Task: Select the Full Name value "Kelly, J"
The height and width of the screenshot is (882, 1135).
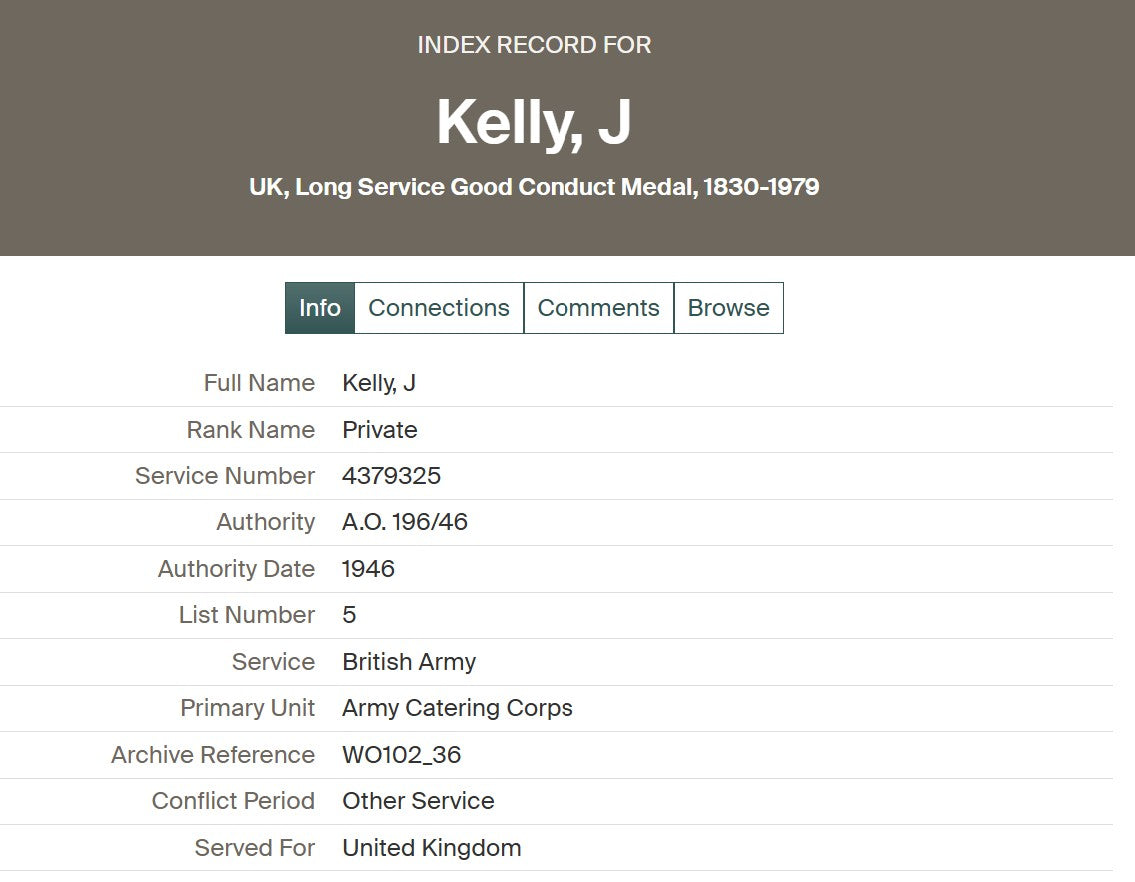Action: (379, 383)
